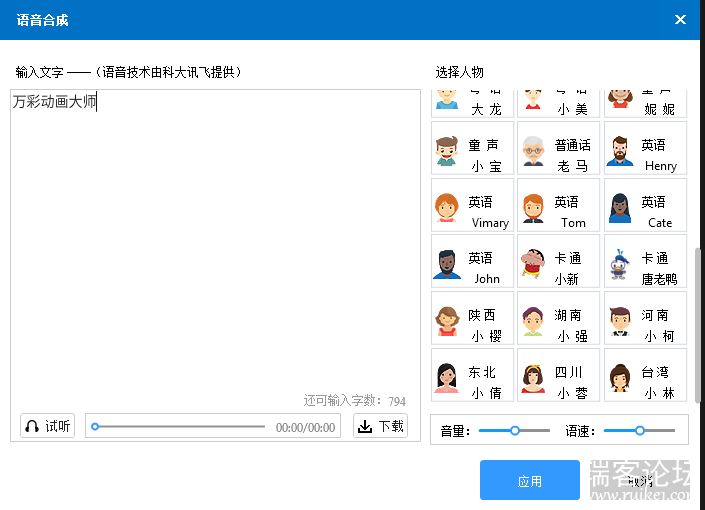
Task: Choose the 台湾 小林 voice character
Action: coord(645,375)
